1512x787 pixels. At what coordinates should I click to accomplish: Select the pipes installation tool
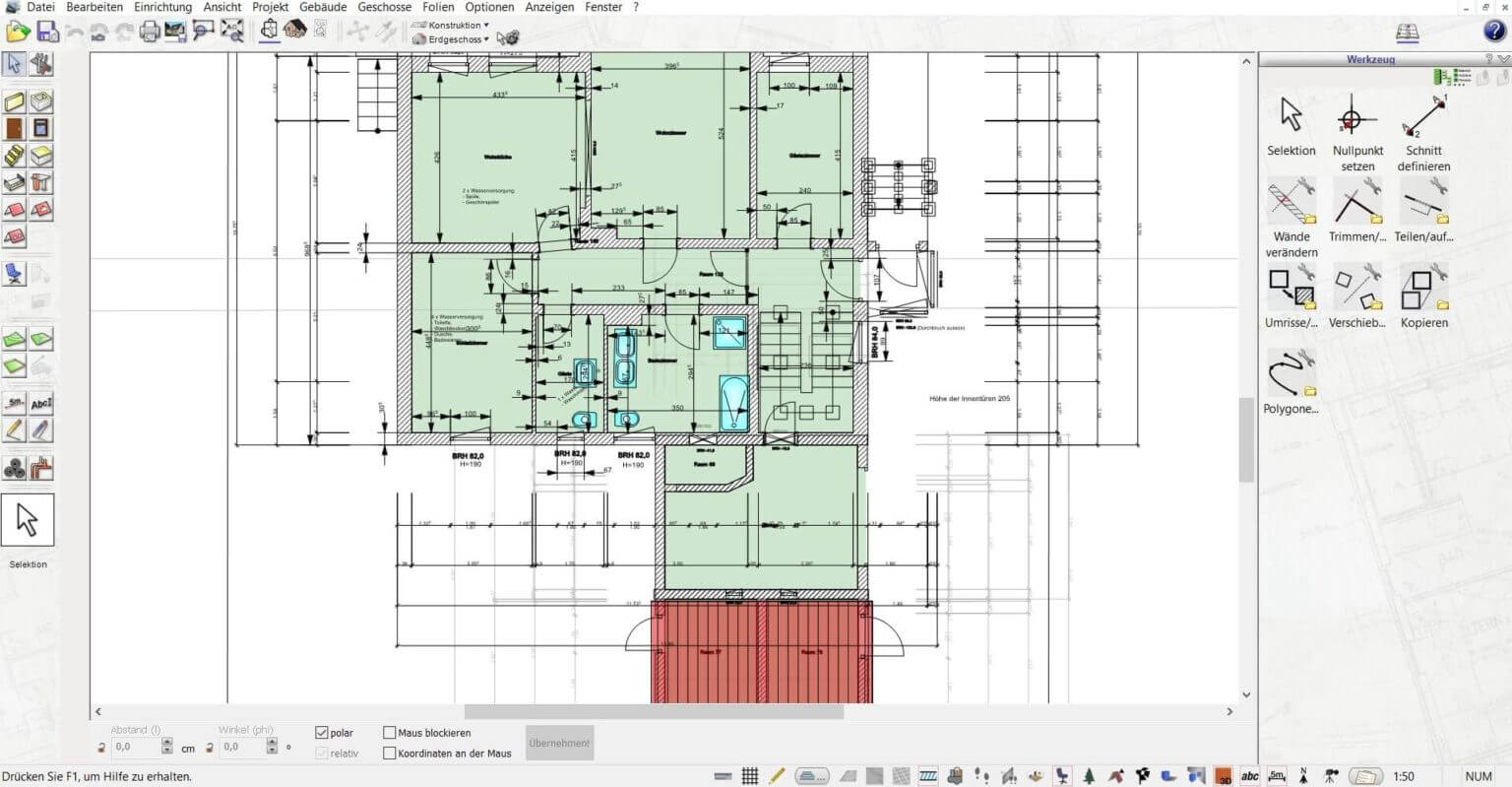pos(40,470)
